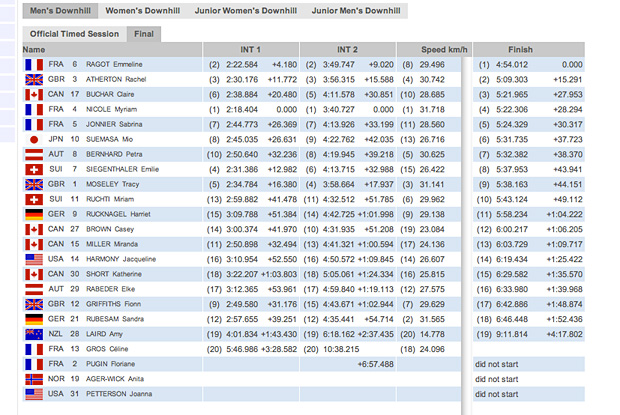
Task: Click the Japanese flag beside SUEMASA Mio
Action: click(x=34, y=139)
